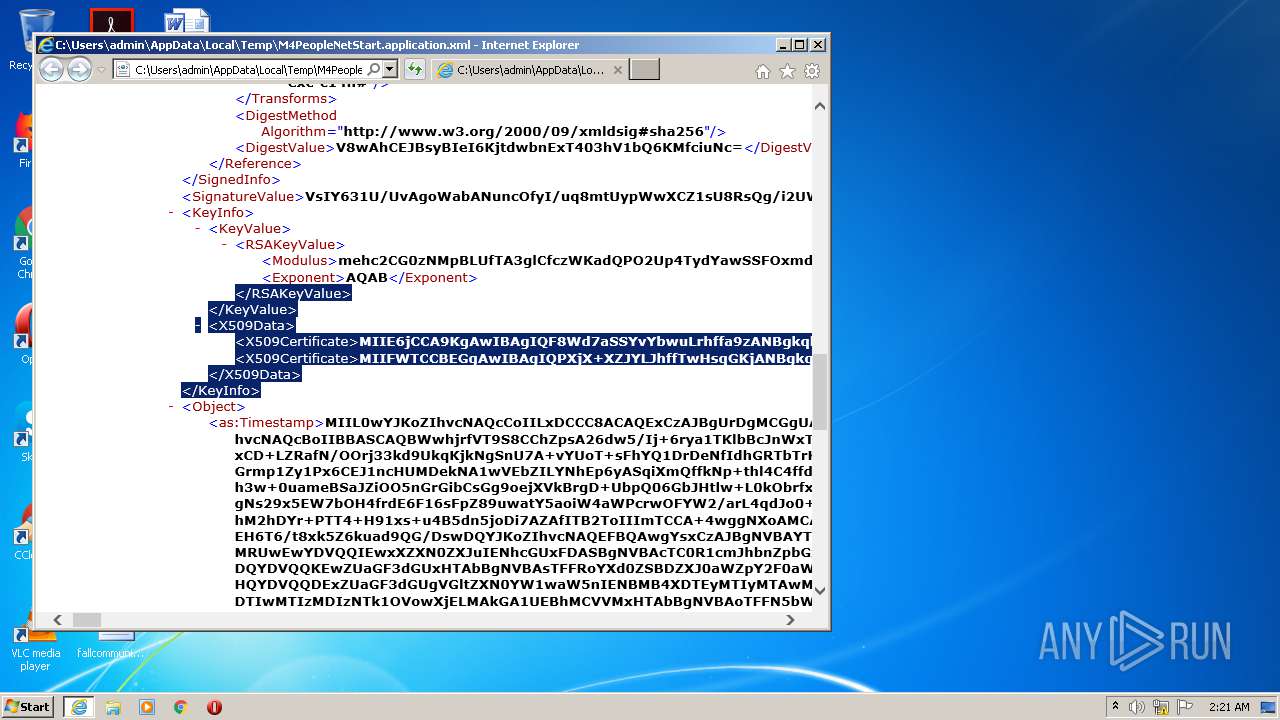
Task: Show hidden system tray icons
Action: click(x=1115, y=706)
